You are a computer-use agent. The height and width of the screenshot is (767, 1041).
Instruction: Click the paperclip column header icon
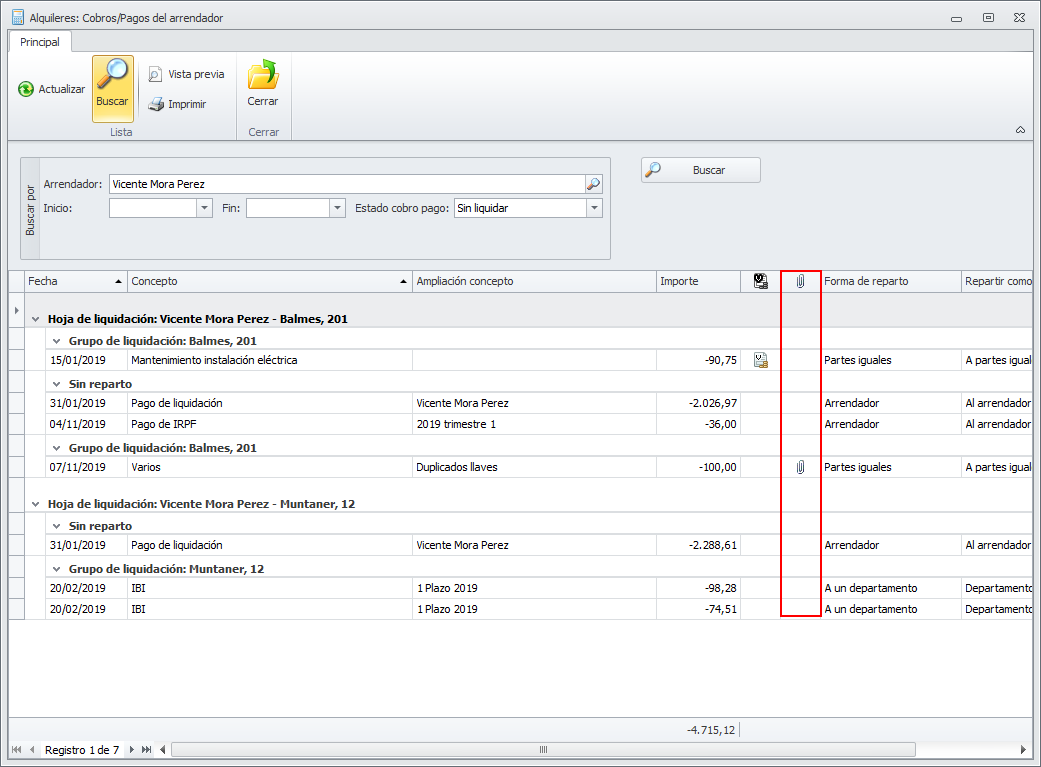click(800, 282)
